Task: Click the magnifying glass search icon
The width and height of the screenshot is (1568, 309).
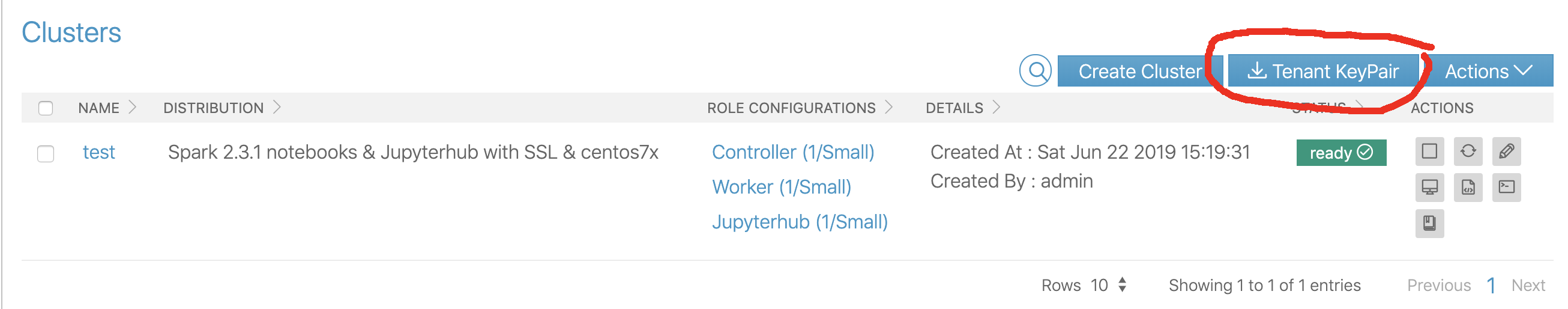Action: [x=1036, y=72]
